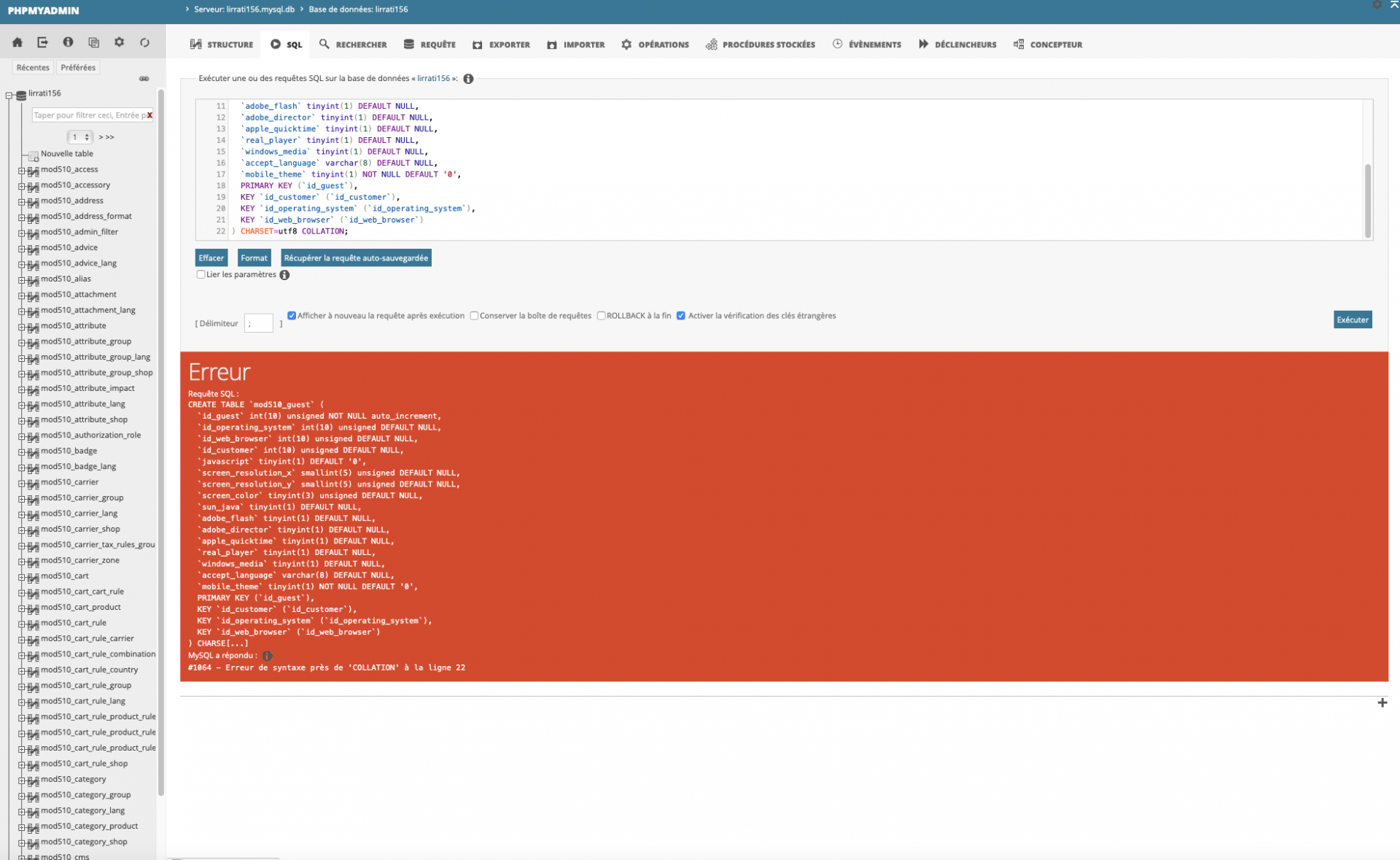
Task: Open the Structure tab
Action: click(x=222, y=44)
